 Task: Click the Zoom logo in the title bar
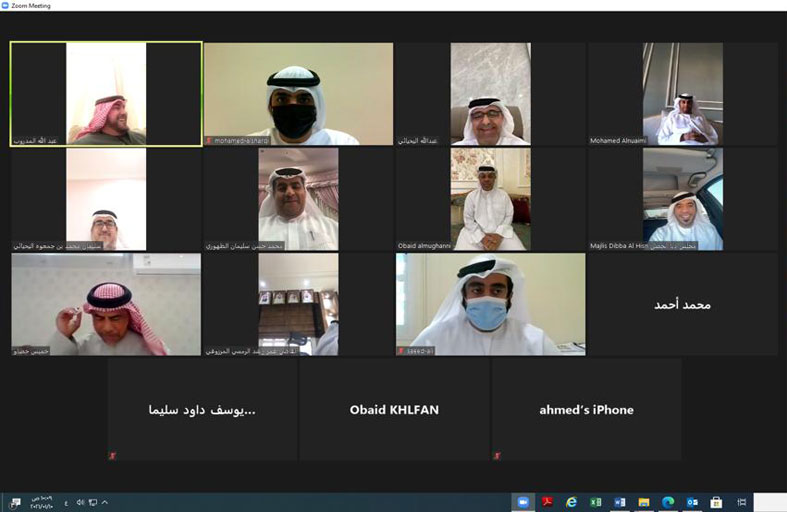(5, 6)
